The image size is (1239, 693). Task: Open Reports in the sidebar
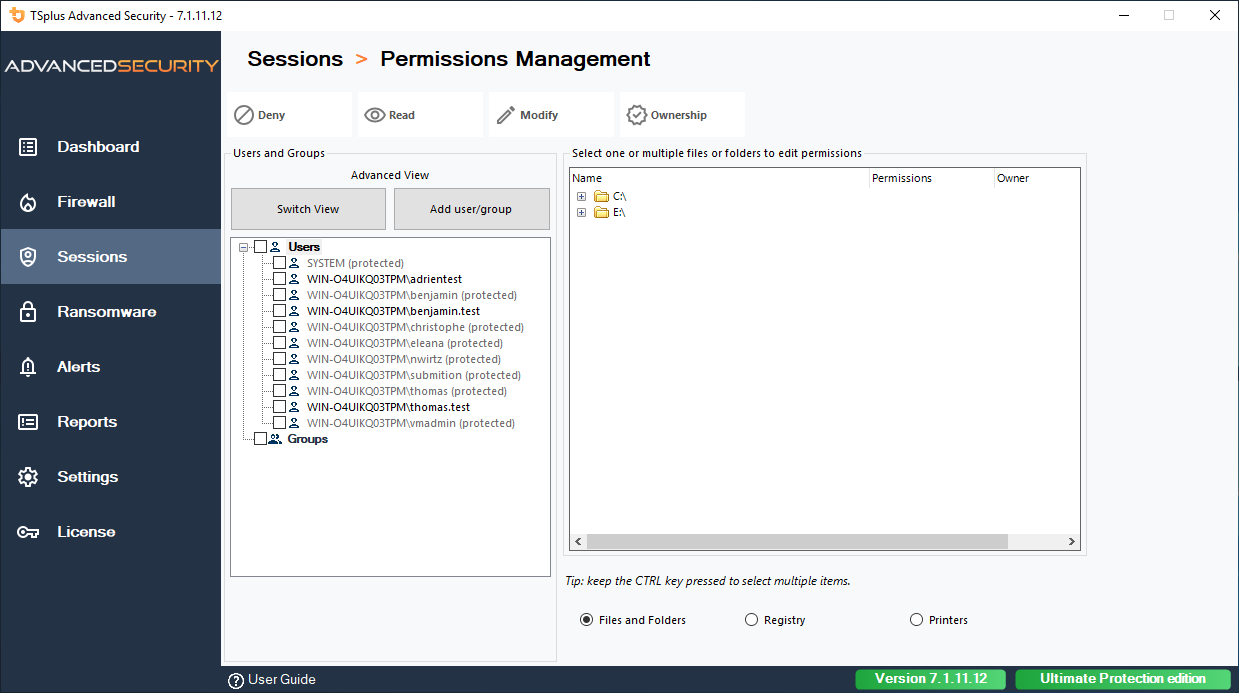(87, 422)
